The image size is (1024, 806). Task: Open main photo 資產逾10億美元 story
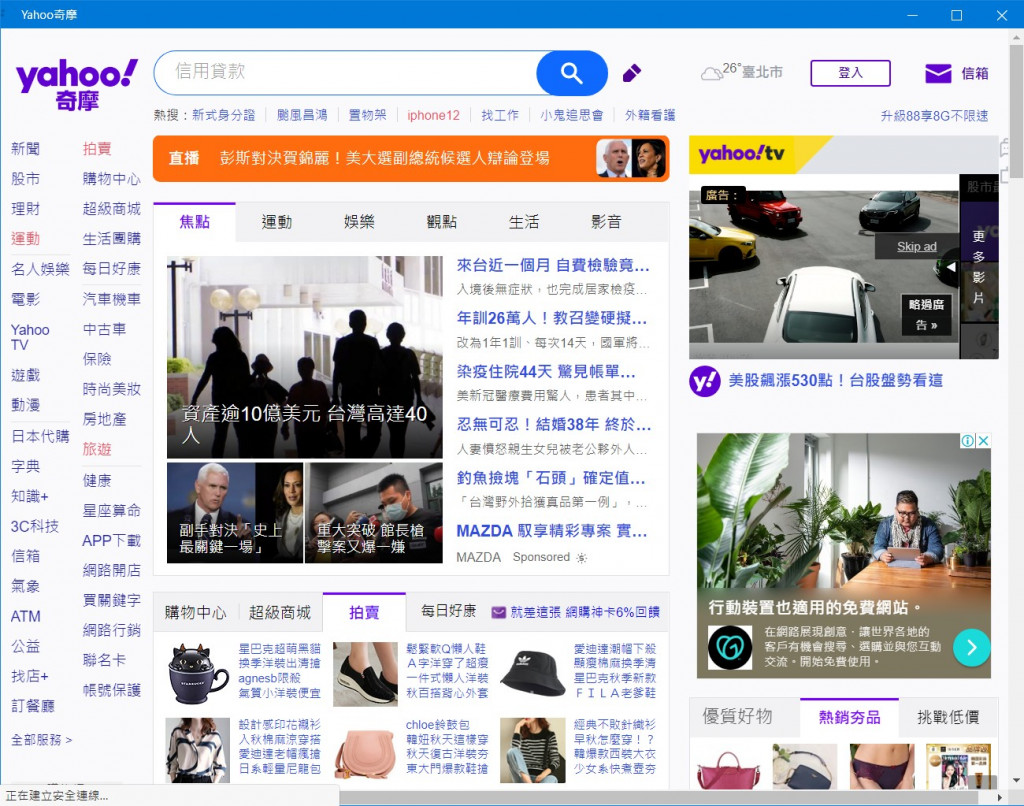[x=305, y=357]
